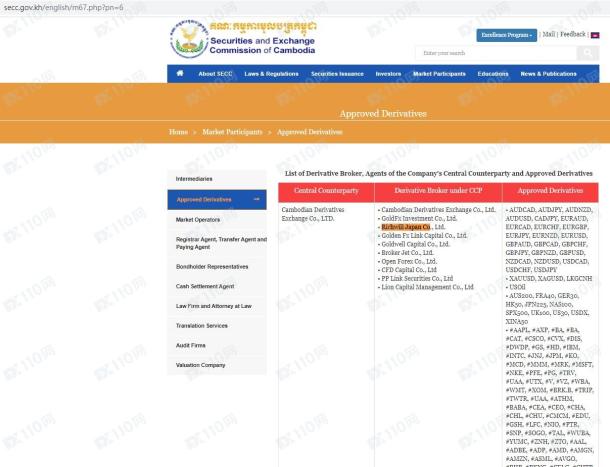
Task: Click the Central Counterparty column header
Action: tap(326, 191)
